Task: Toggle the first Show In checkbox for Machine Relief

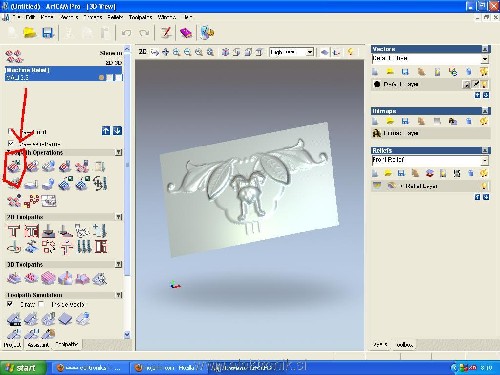Action: click(110, 77)
